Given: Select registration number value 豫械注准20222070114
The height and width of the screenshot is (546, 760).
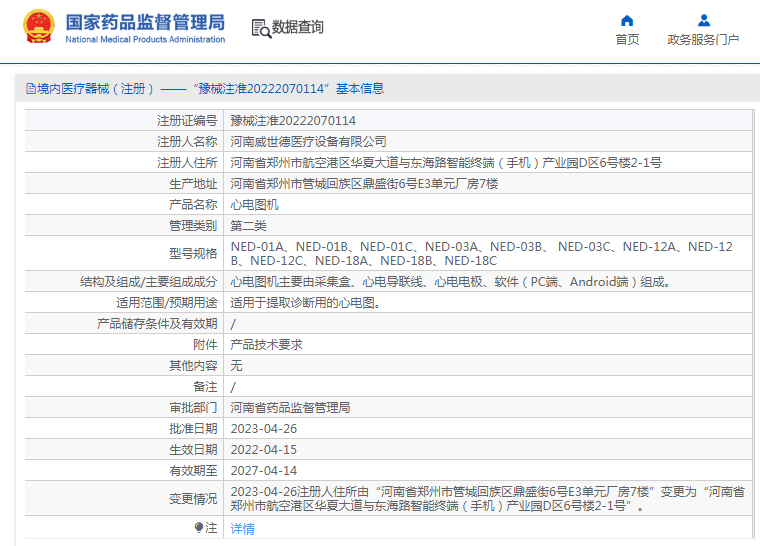Looking at the screenshot, I should 293,121.
